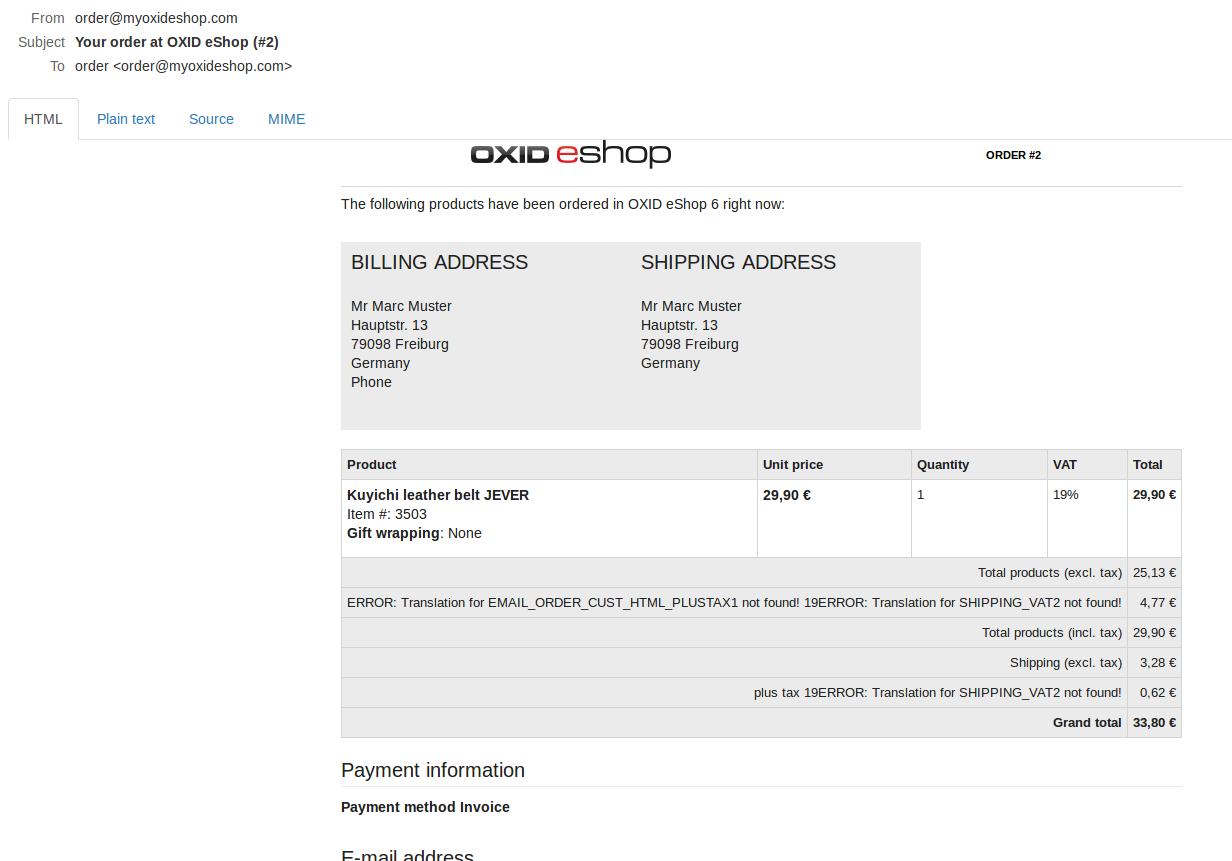Click the Product column header
This screenshot has width=1232, height=861.
372,464
